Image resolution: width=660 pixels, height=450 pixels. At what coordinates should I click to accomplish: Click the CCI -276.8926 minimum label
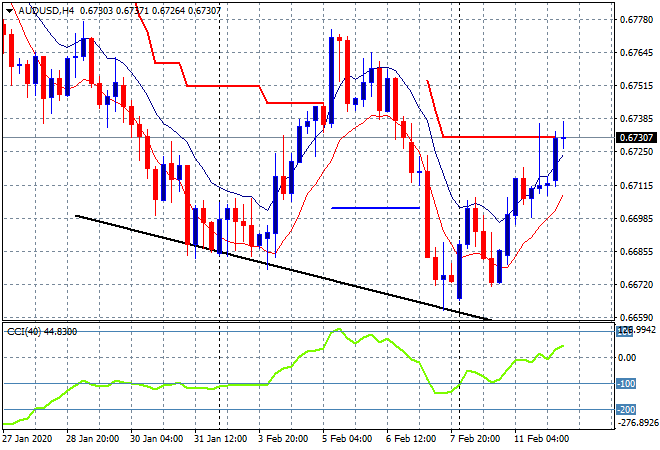[x=636, y=422]
